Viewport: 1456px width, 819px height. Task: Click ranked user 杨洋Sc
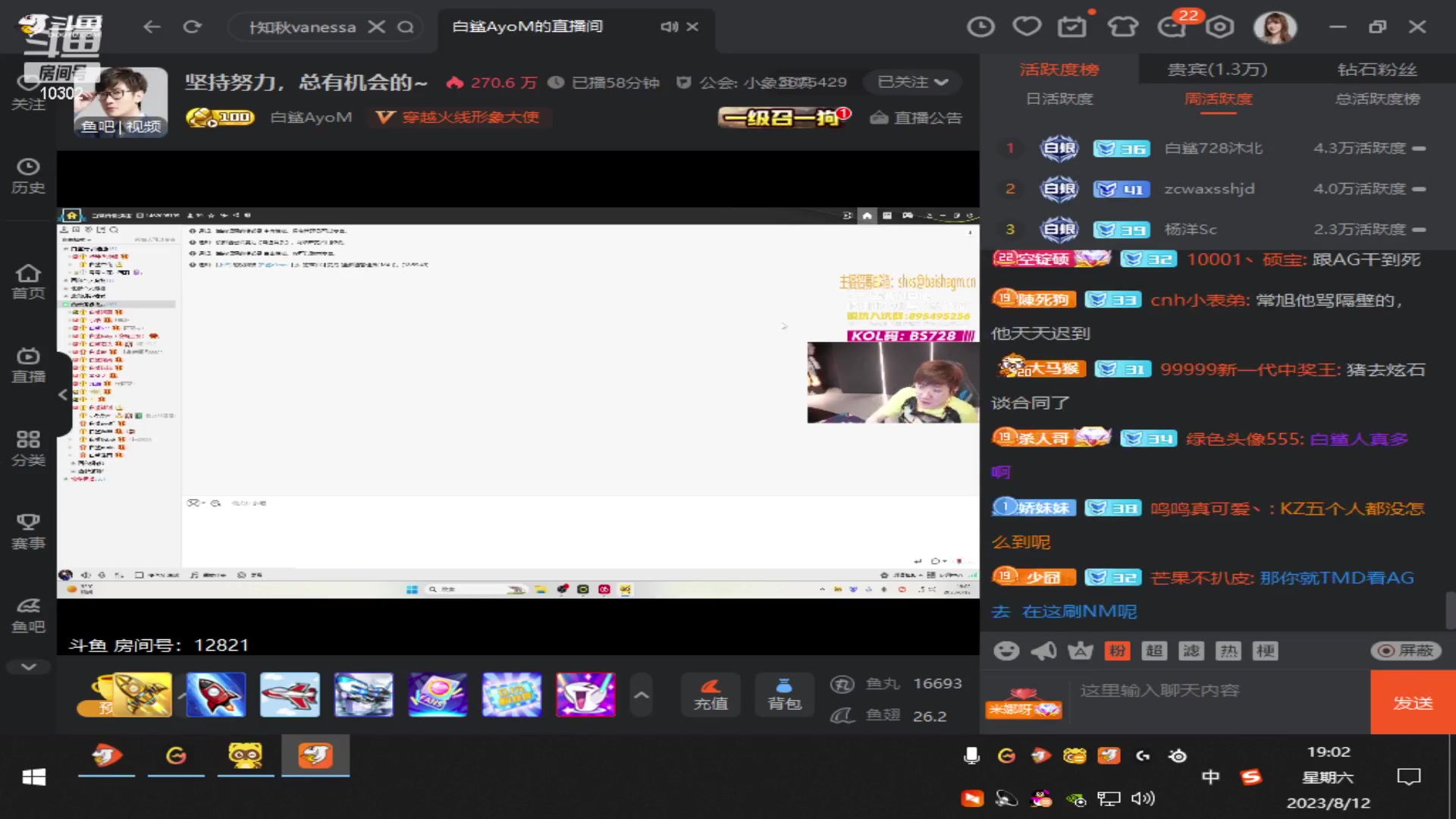click(1191, 229)
